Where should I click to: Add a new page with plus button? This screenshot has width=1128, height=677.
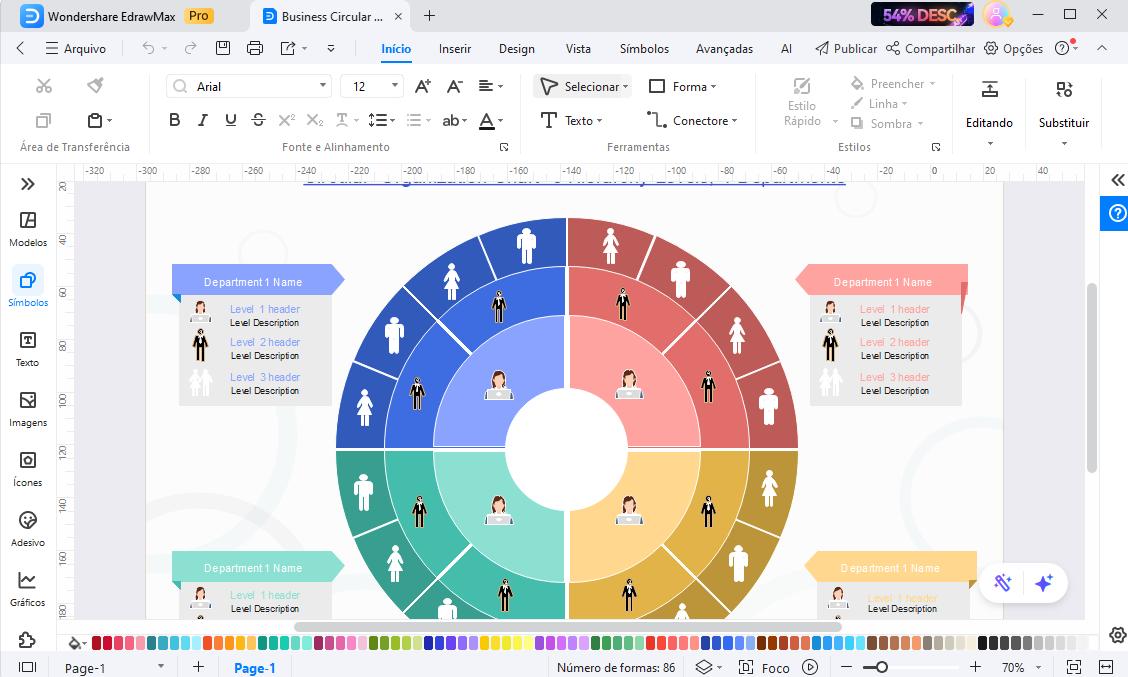pyautogui.click(x=198, y=667)
